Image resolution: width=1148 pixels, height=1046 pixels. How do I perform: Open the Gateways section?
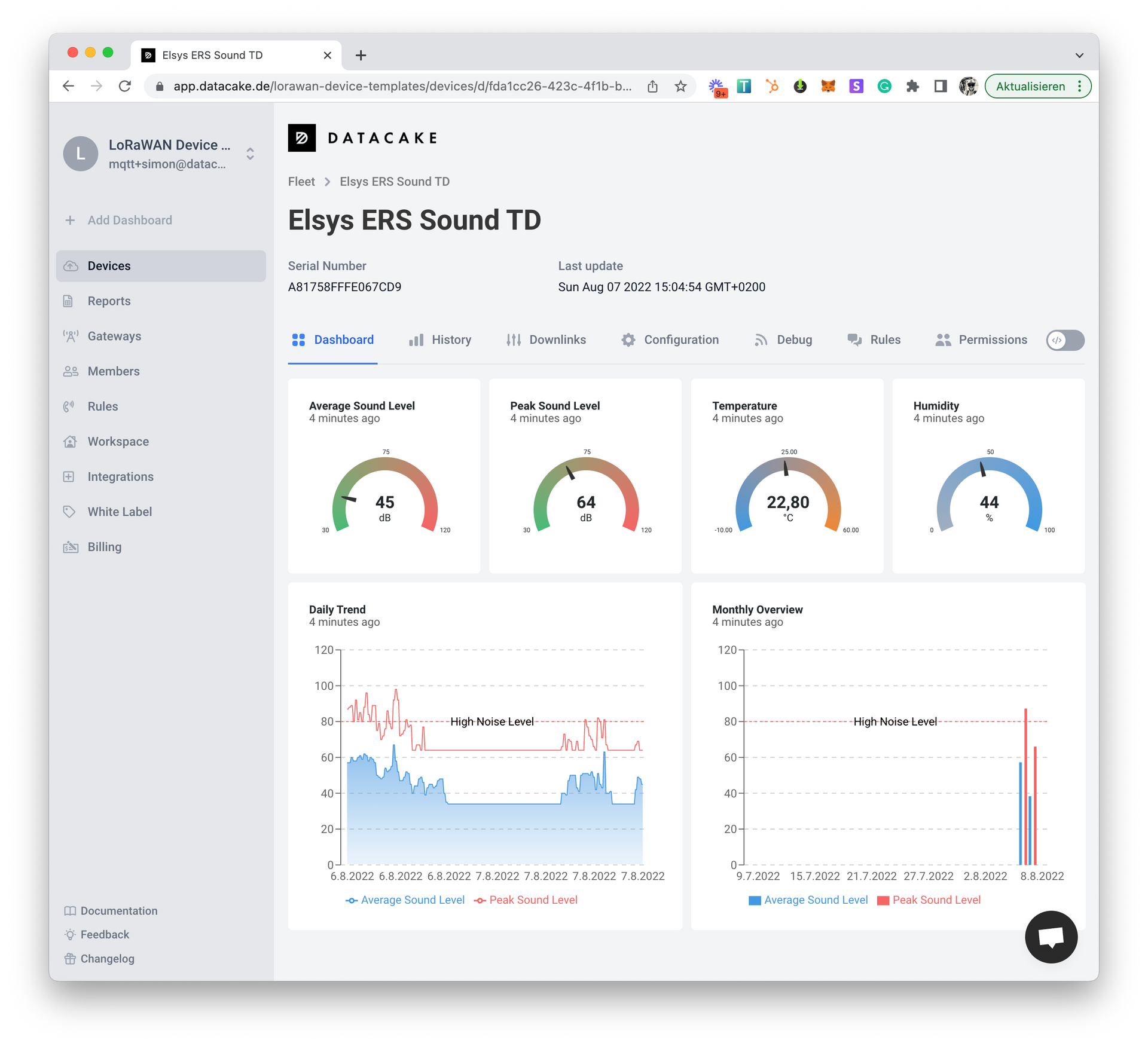tap(114, 336)
